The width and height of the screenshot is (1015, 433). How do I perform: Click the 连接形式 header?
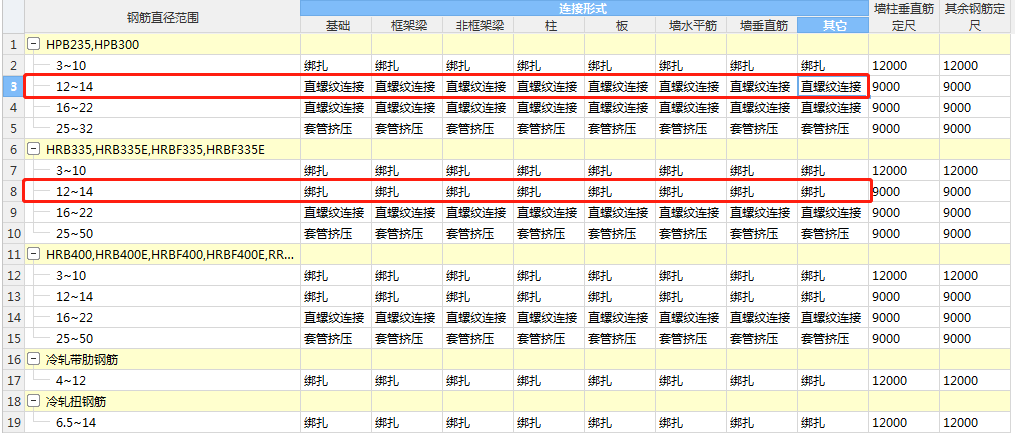(x=585, y=8)
